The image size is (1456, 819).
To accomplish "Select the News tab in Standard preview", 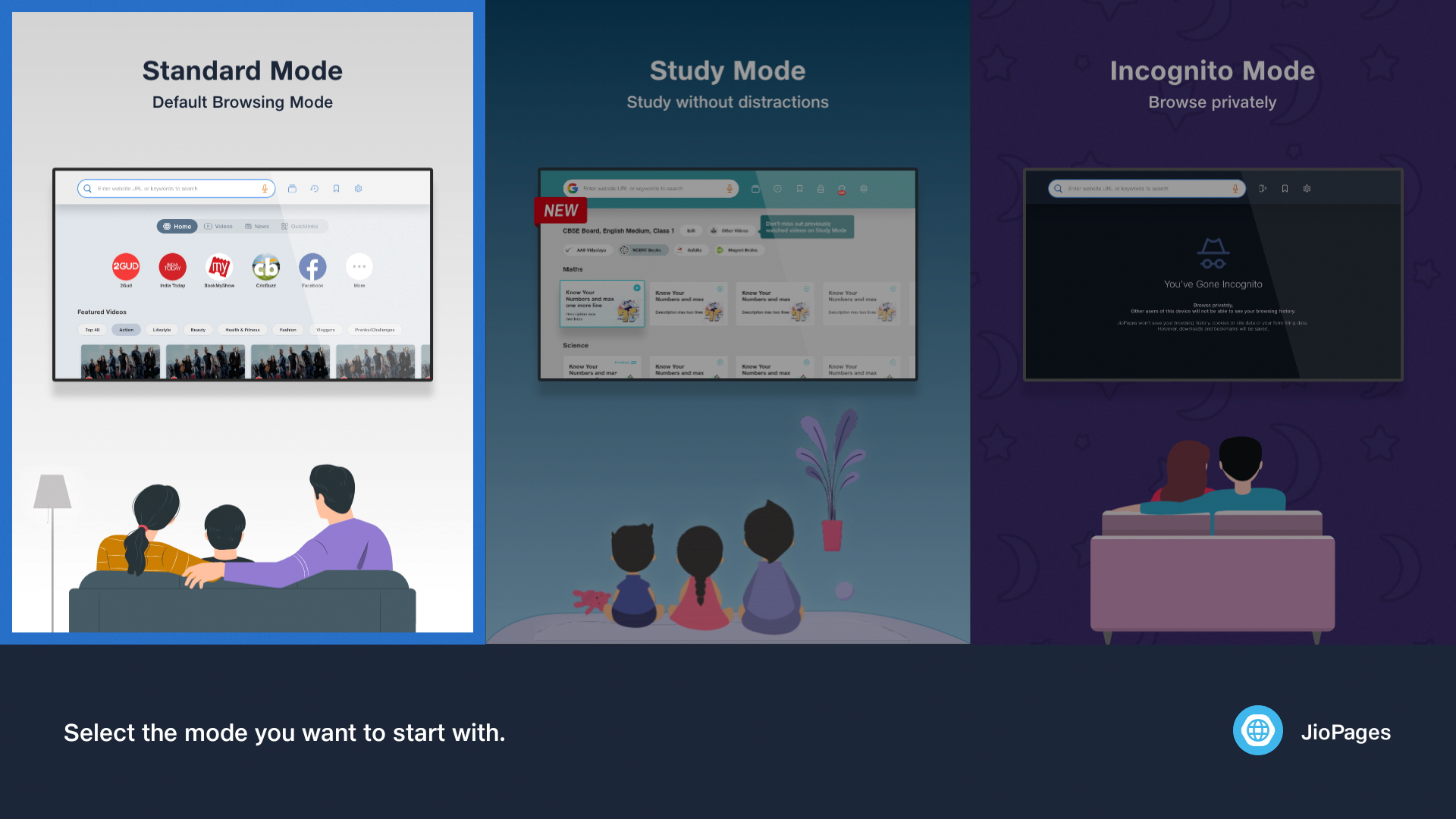I will coord(257,227).
